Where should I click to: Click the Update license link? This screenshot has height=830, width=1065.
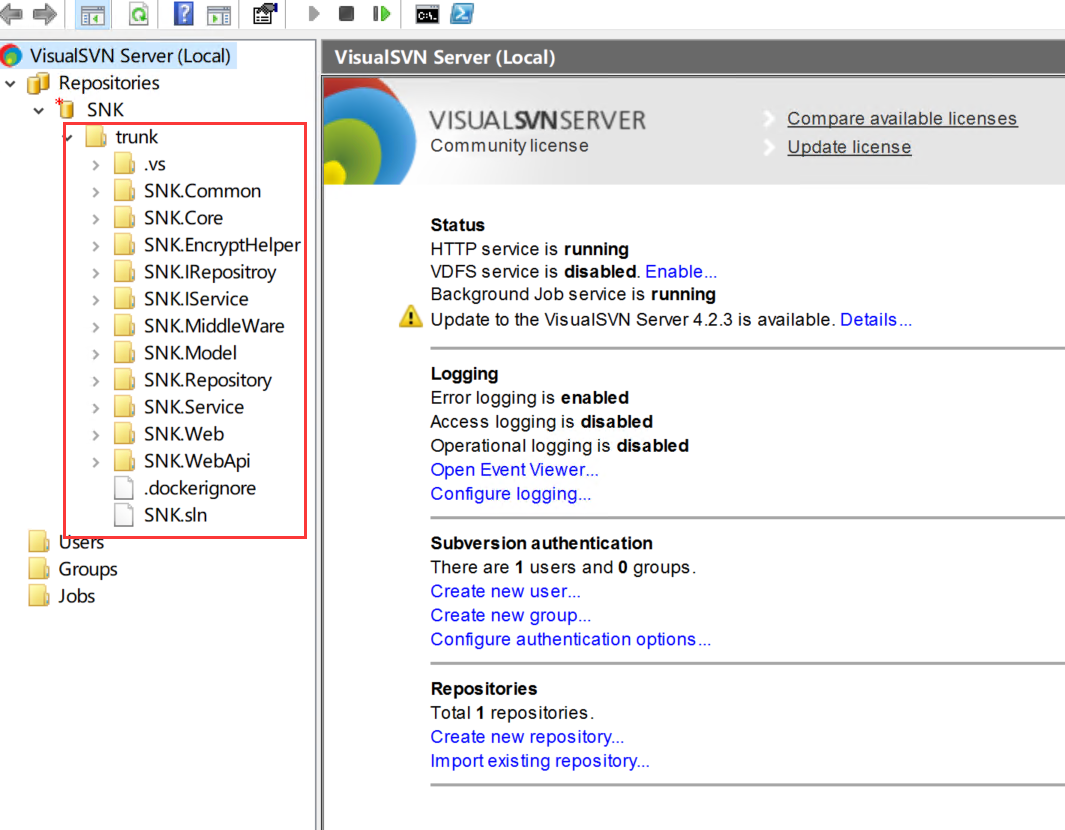[x=849, y=147]
